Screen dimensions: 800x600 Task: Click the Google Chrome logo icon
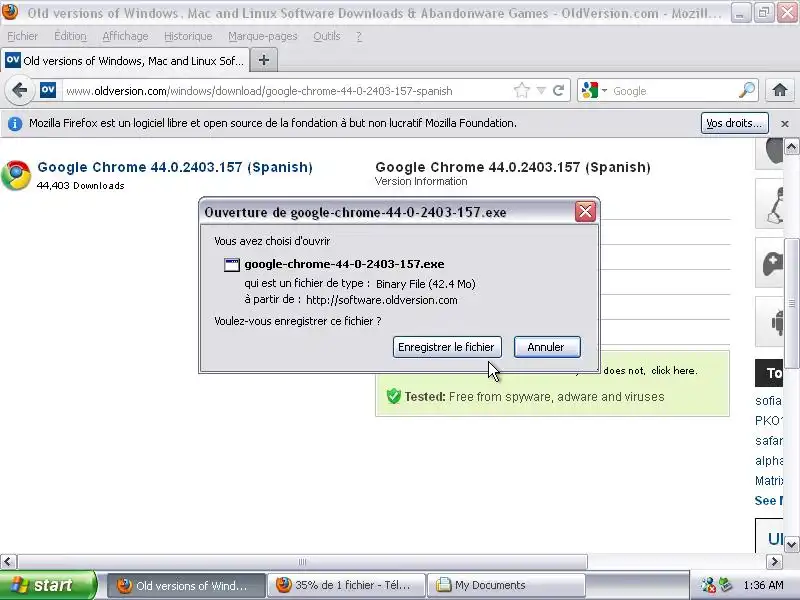click(x=16, y=175)
